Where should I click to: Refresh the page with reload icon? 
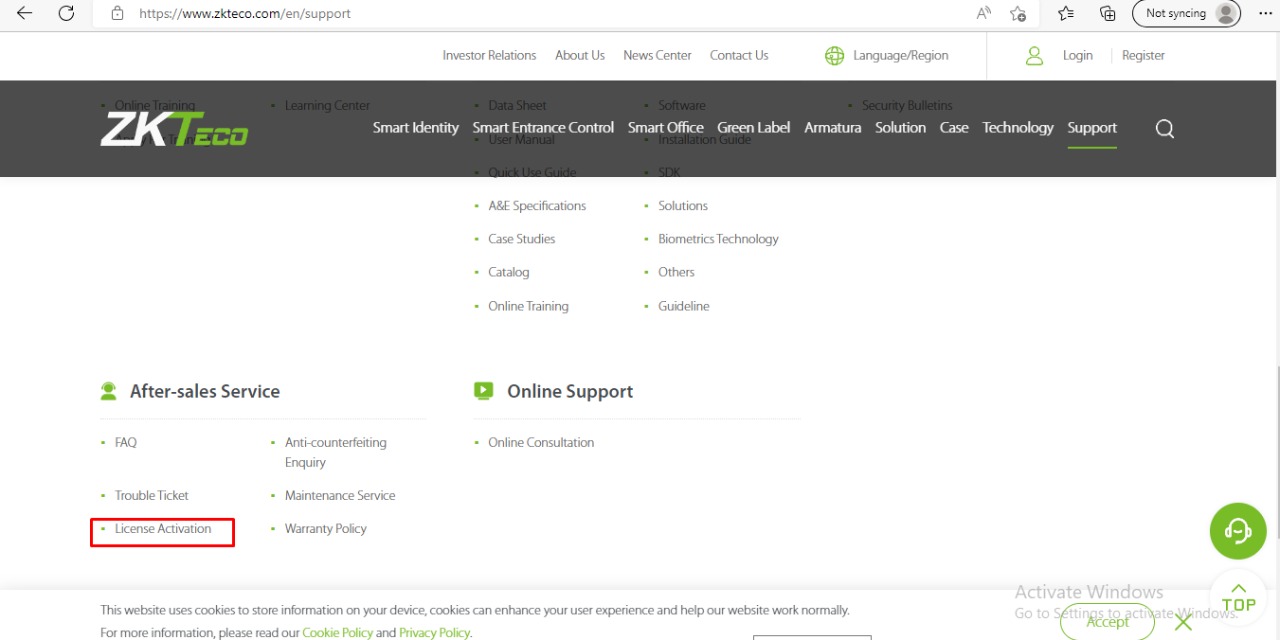[x=66, y=13]
